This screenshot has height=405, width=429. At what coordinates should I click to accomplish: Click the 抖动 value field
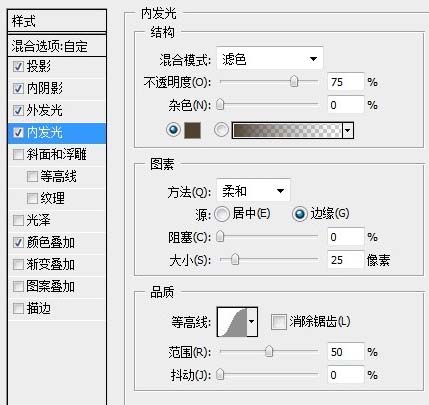click(x=346, y=375)
